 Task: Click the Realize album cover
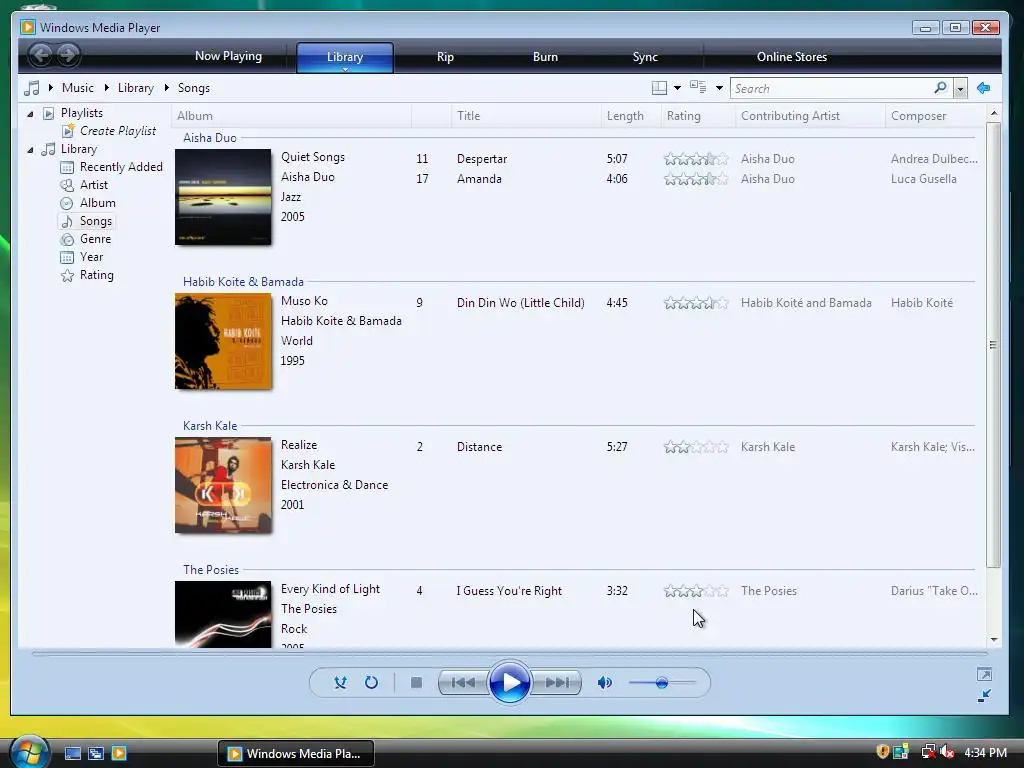pos(223,485)
